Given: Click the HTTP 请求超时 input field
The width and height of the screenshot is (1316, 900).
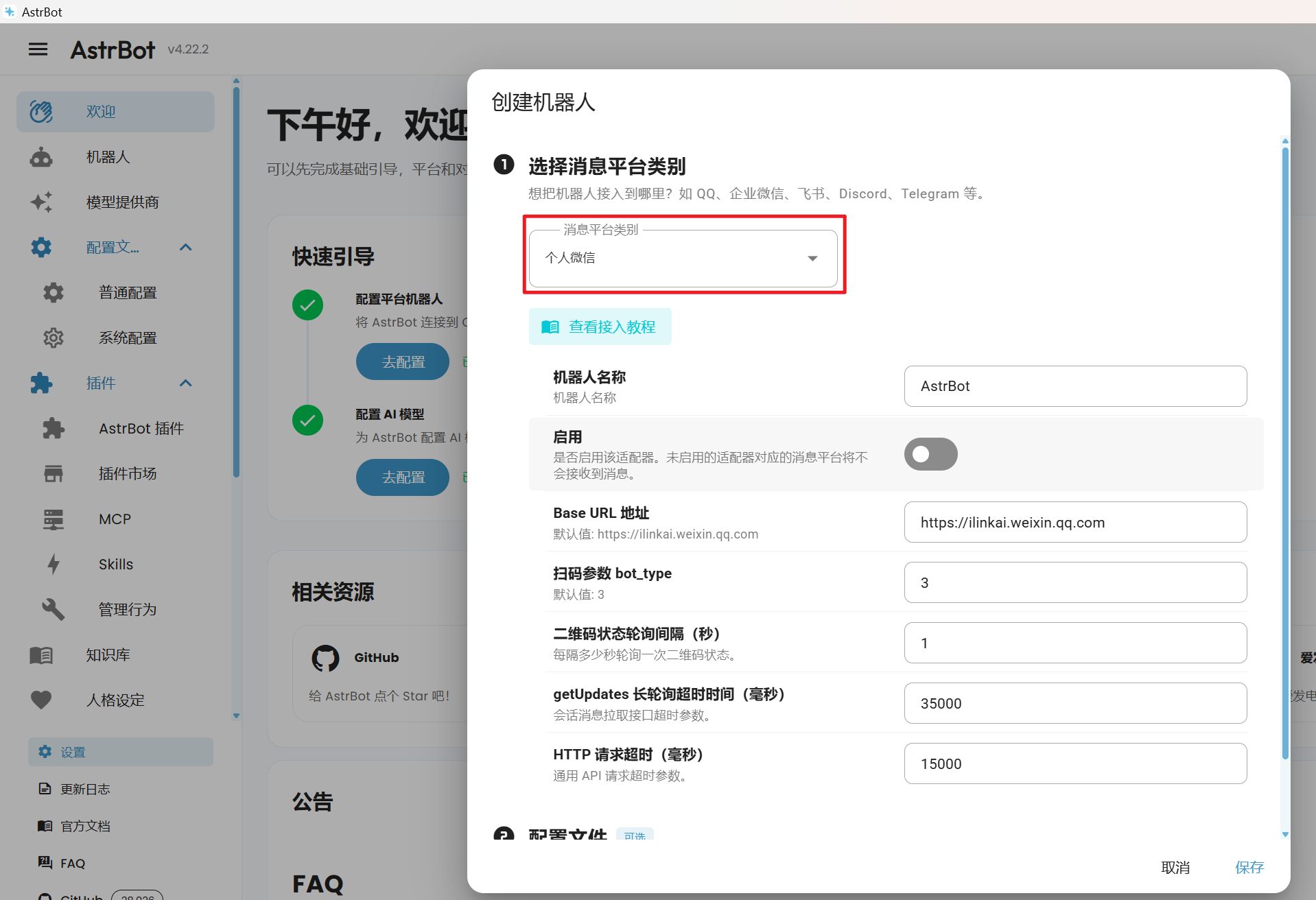Looking at the screenshot, I should point(1075,763).
